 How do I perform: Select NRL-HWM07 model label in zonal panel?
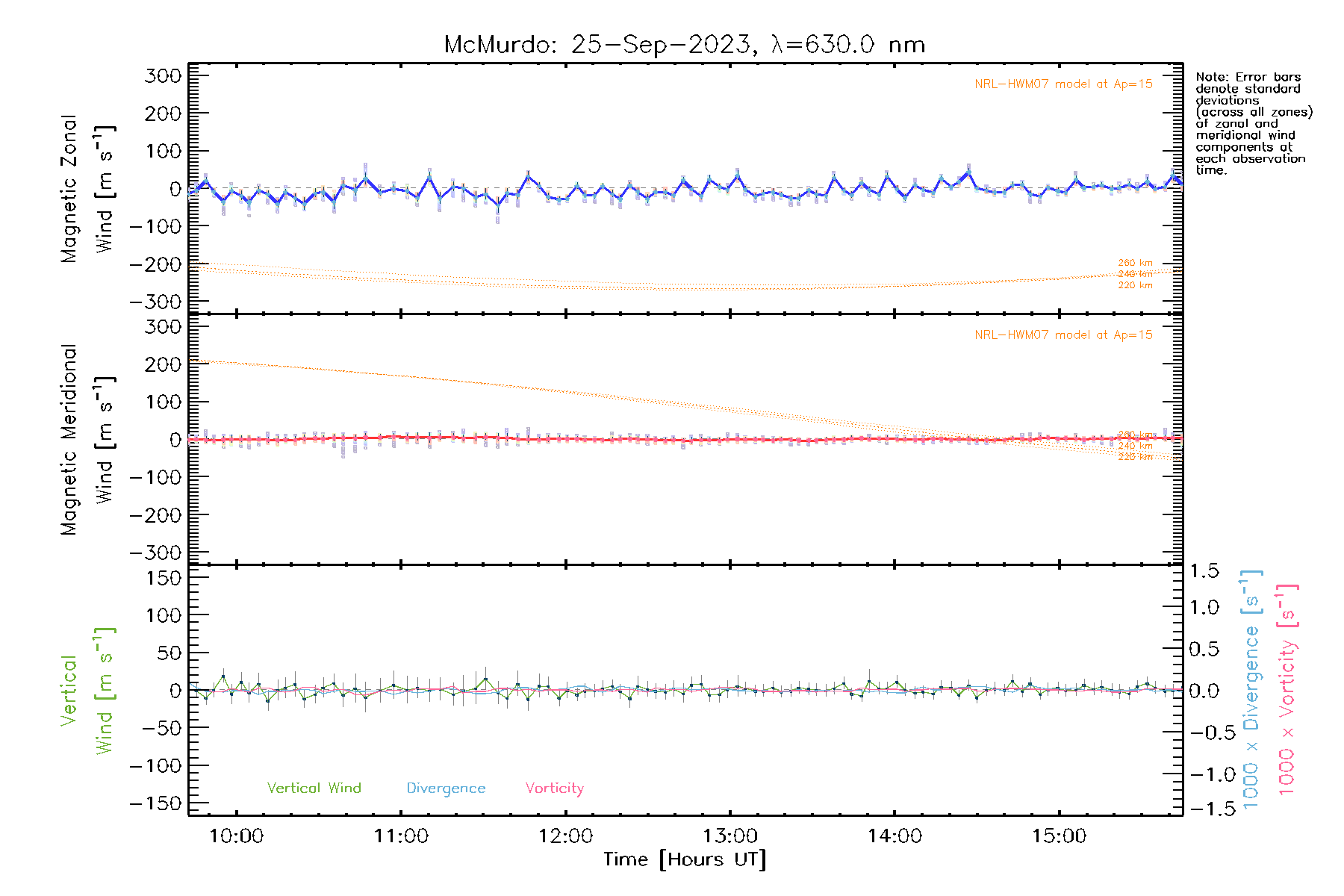[x=1063, y=84]
